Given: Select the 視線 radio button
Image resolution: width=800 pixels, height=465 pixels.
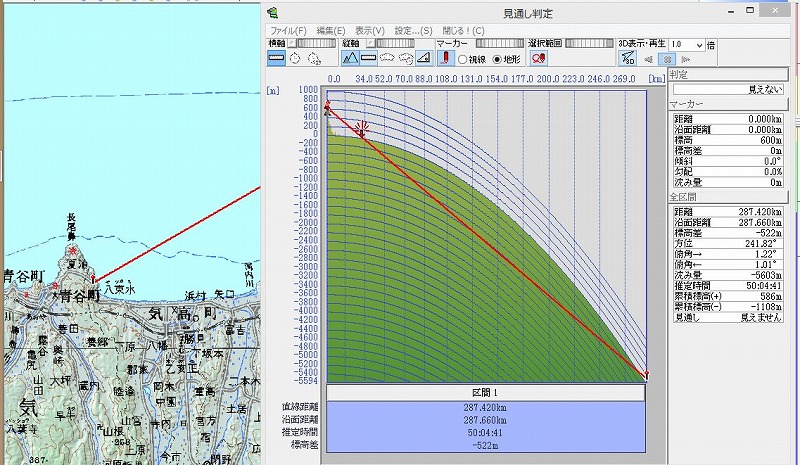Looking at the screenshot, I should coord(463,60).
